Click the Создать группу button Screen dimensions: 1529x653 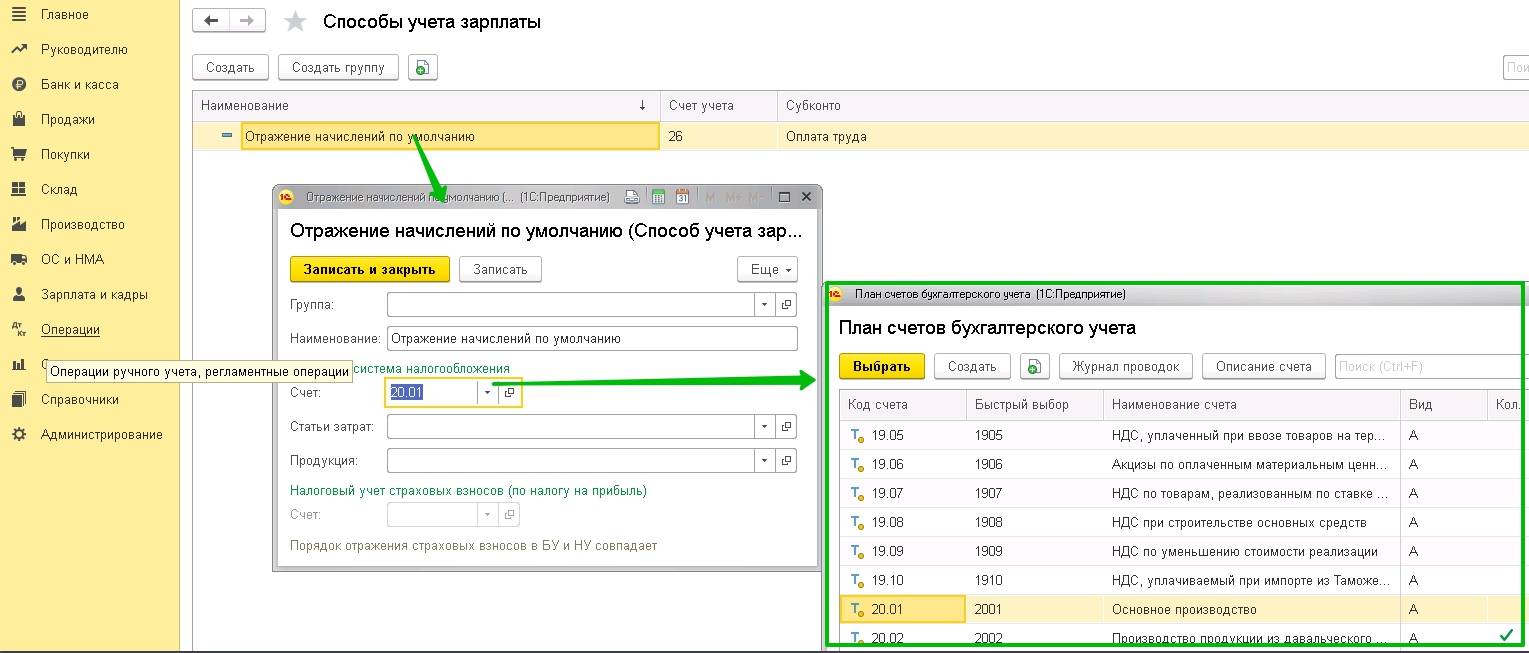point(338,68)
